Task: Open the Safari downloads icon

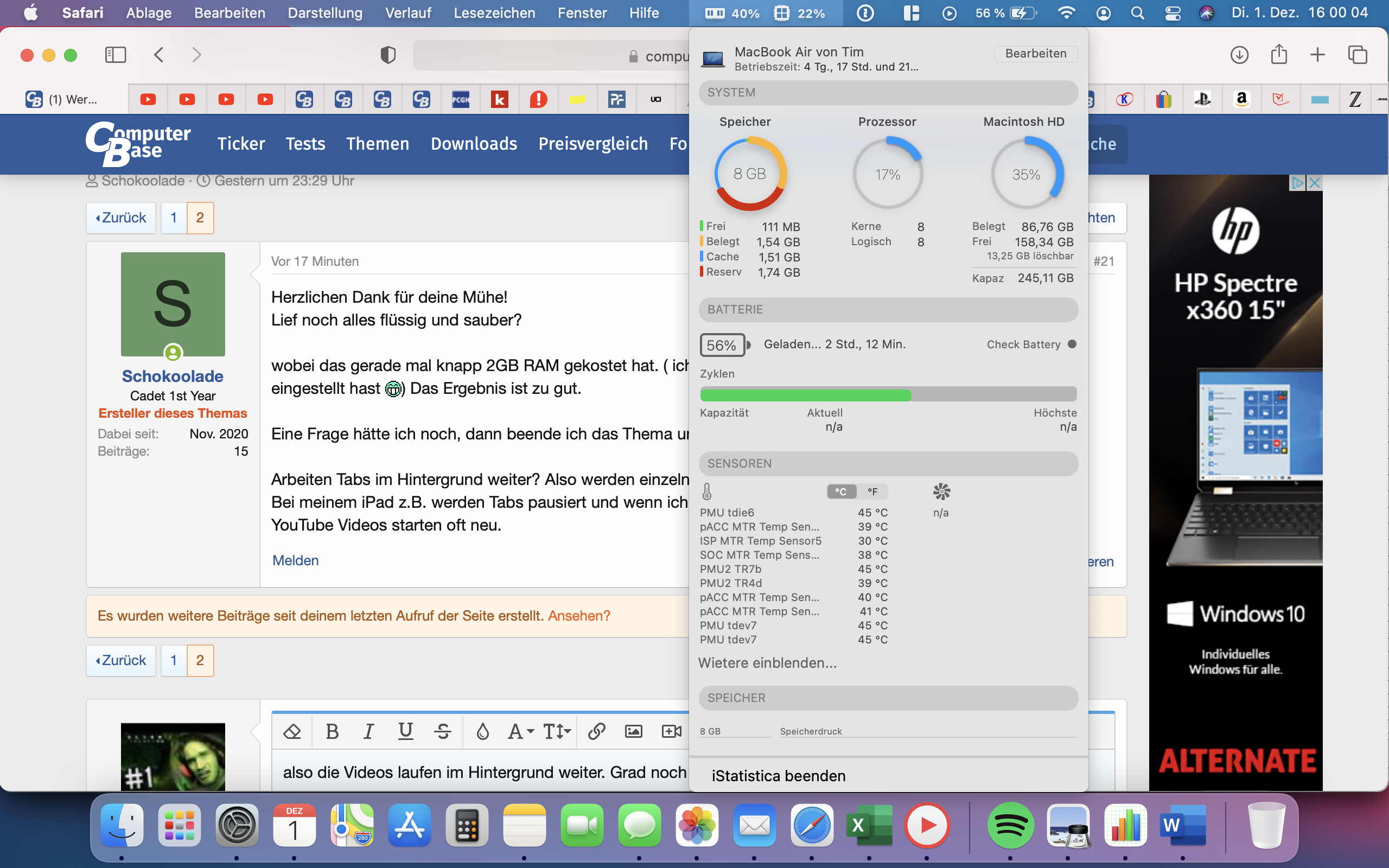Action: [1239, 55]
